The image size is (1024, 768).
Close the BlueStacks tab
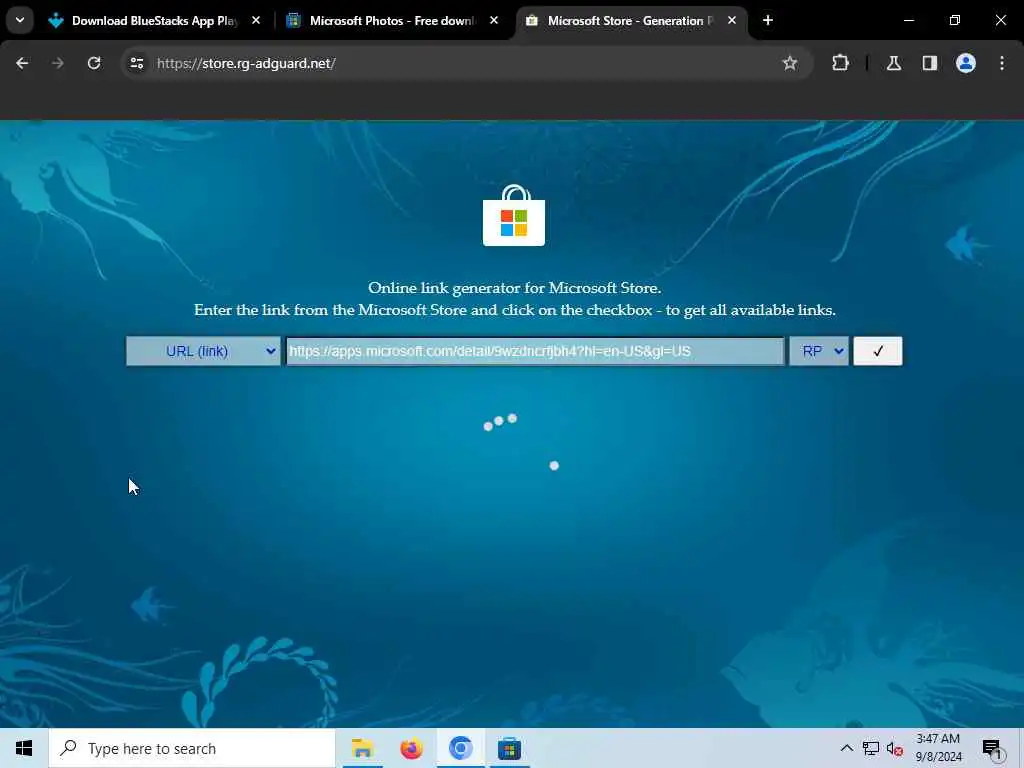[x=256, y=21]
